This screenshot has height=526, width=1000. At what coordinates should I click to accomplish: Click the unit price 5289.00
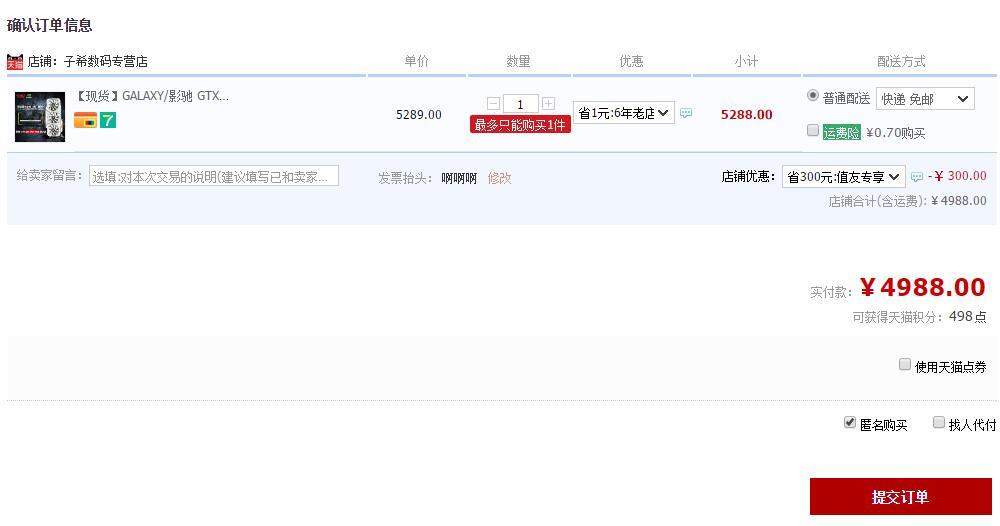click(418, 115)
